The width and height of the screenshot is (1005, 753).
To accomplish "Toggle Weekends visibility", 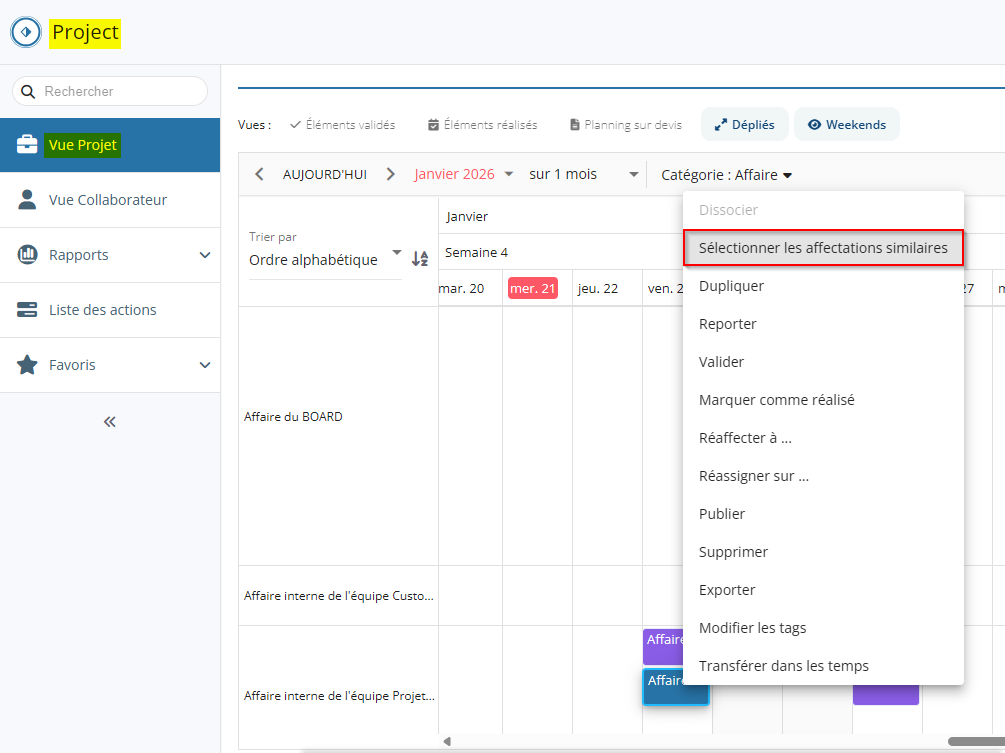I will point(846,125).
